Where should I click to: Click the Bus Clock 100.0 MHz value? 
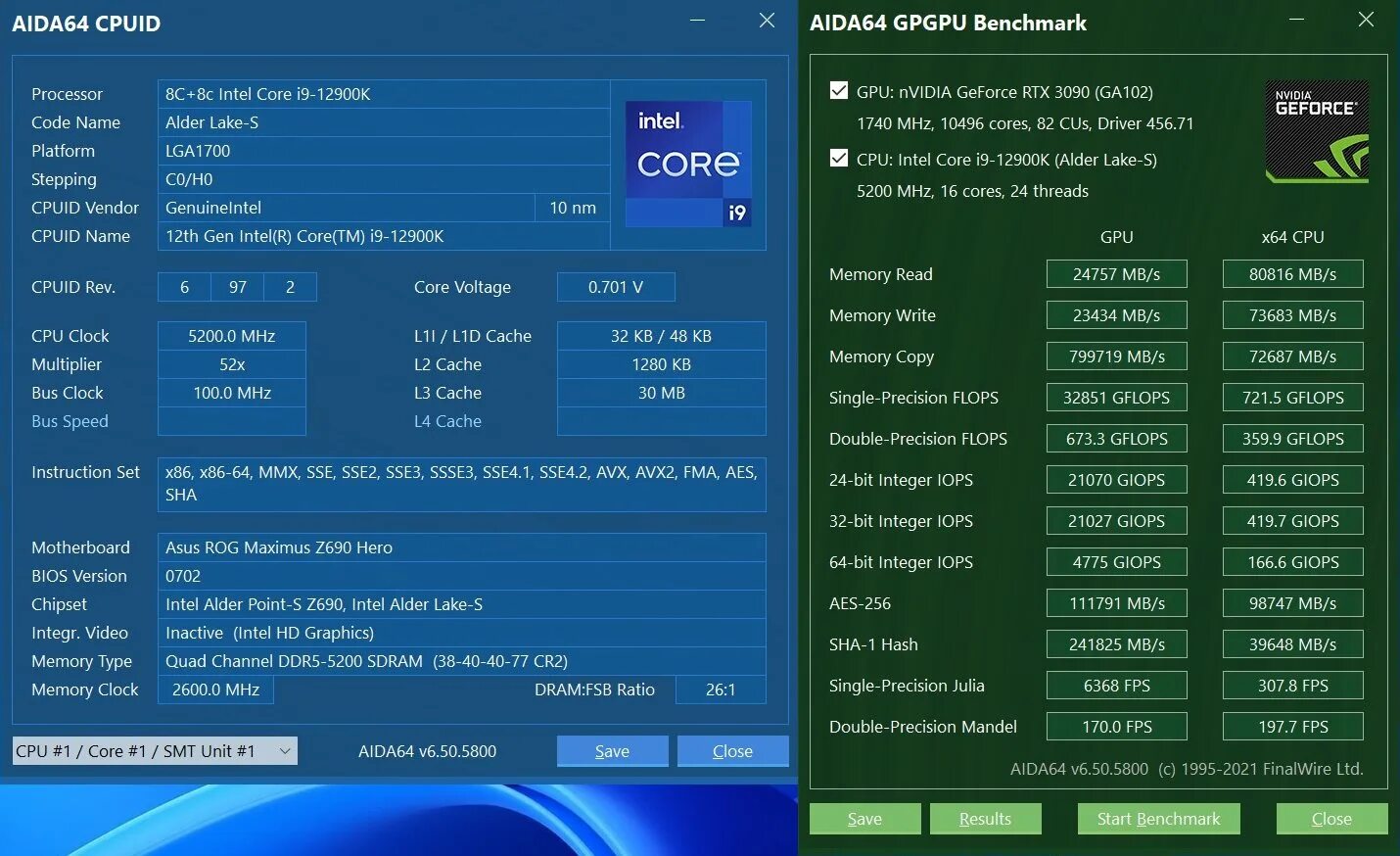coord(232,393)
